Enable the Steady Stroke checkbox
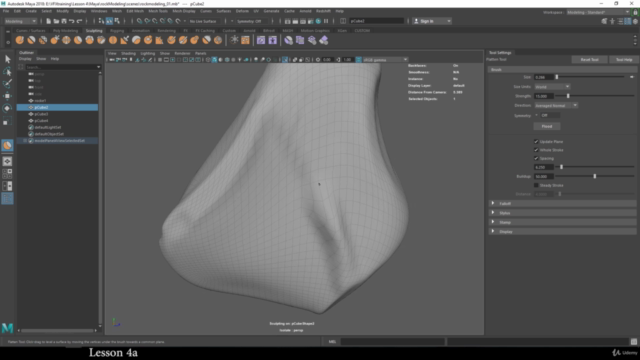This screenshot has width=640, height=360. tap(536, 185)
